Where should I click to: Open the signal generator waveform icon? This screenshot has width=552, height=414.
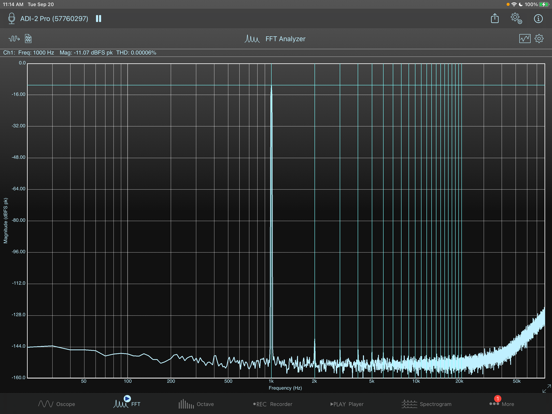(14, 38)
